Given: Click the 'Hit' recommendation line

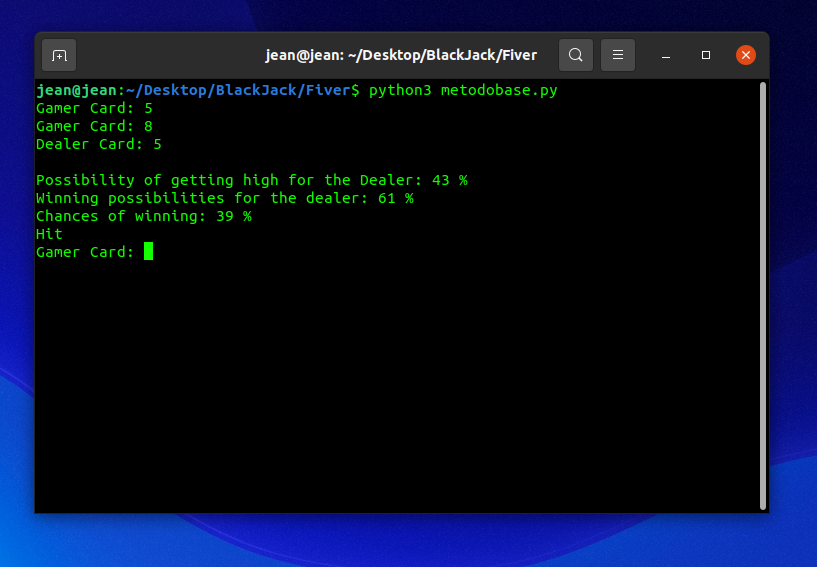Looking at the screenshot, I should click(x=49, y=234).
